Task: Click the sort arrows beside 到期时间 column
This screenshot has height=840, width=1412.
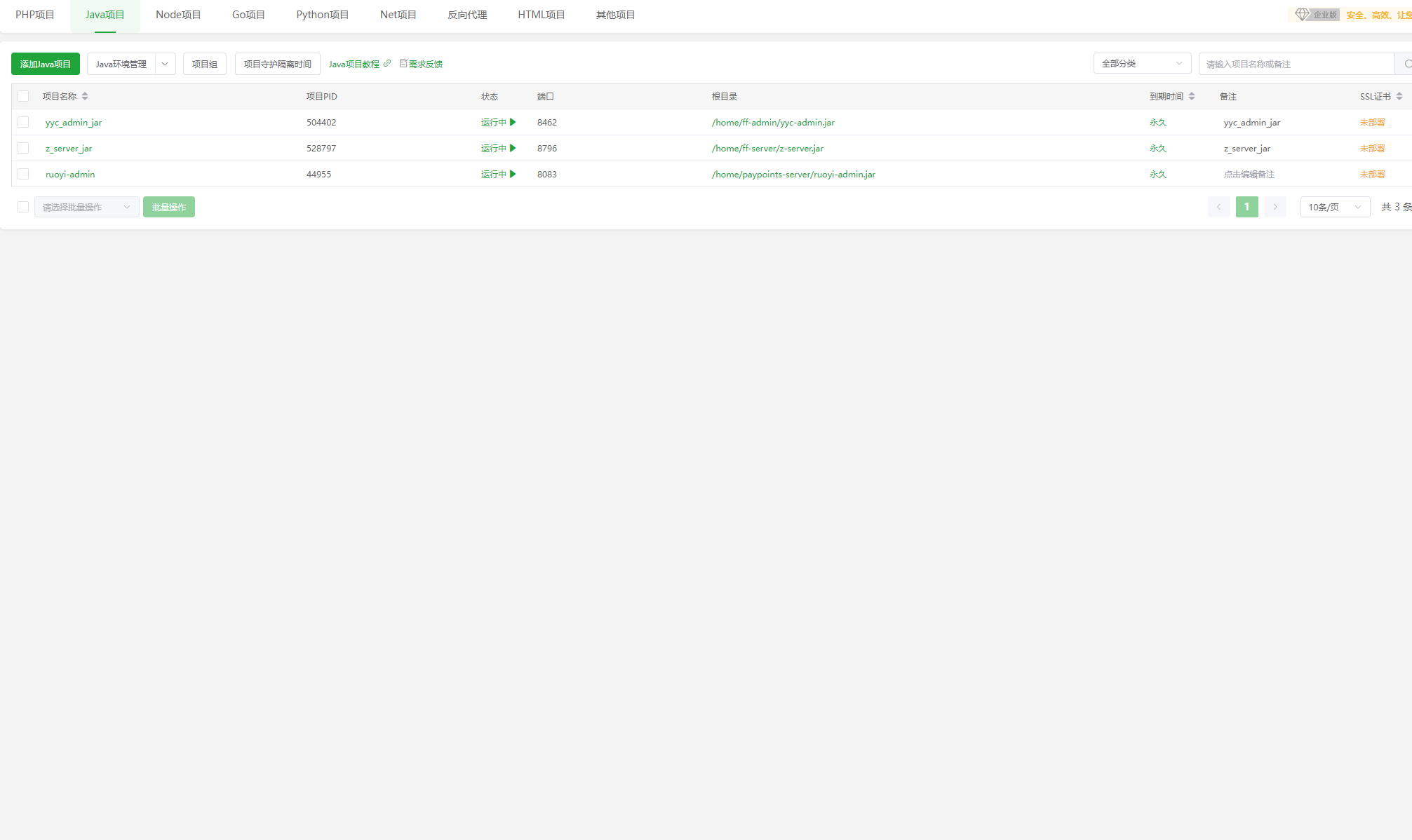Action: tap(1192, 96)
